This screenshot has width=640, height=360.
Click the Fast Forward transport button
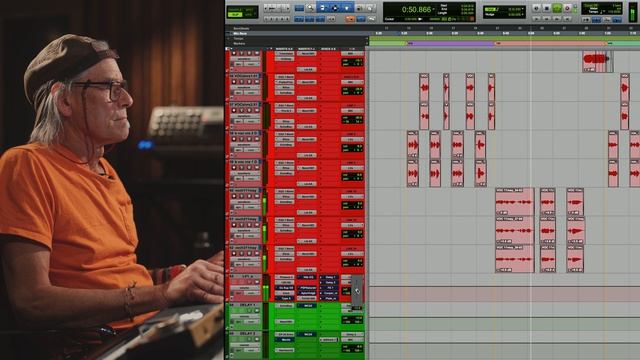(557, 19)
